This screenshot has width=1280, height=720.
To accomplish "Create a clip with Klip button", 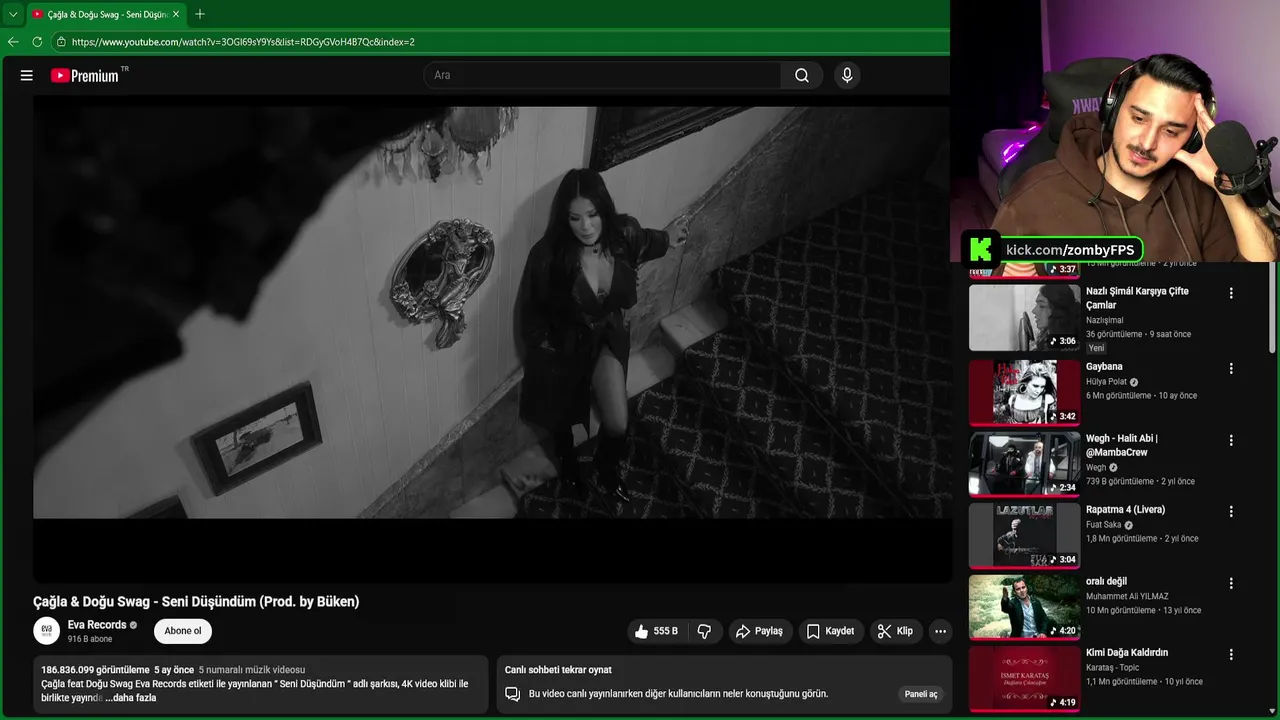I will (895, 631).
